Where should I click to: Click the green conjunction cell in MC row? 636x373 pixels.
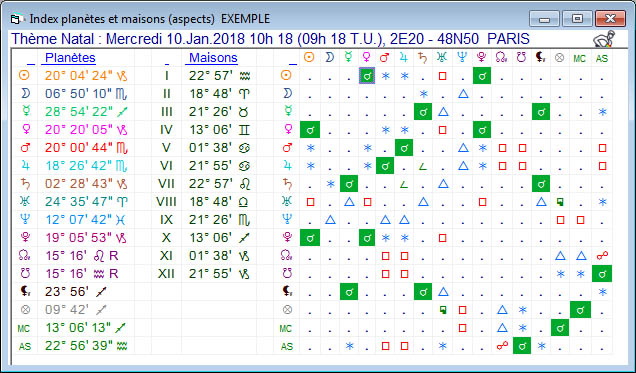(560, 328)
